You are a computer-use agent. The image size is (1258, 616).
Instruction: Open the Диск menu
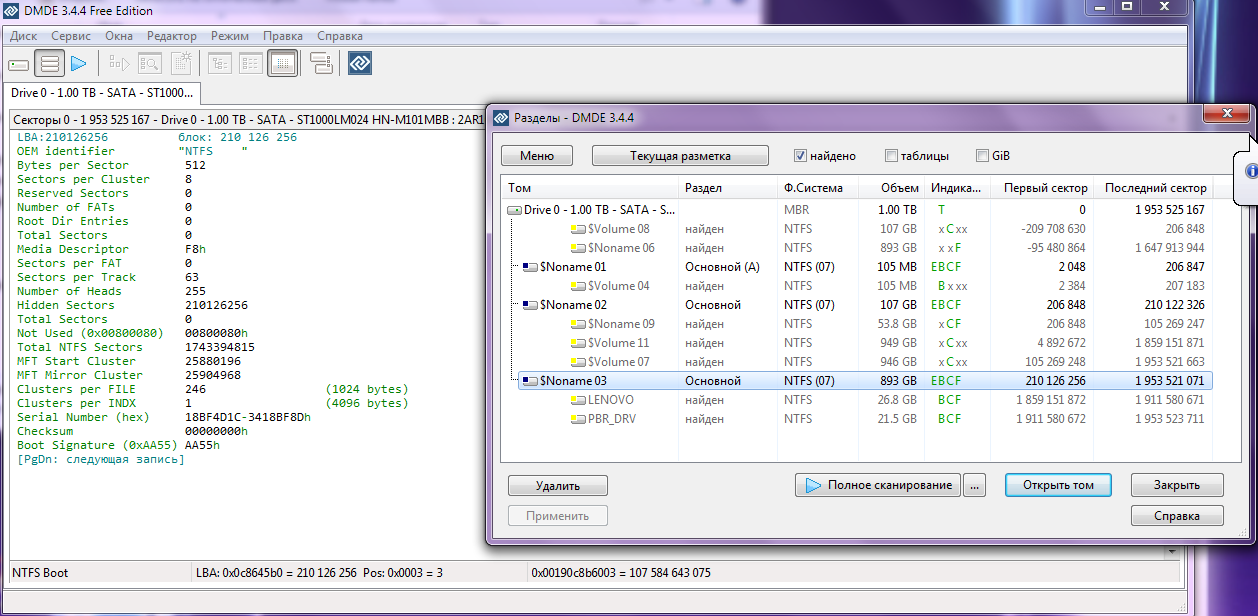tap(24, 35)
